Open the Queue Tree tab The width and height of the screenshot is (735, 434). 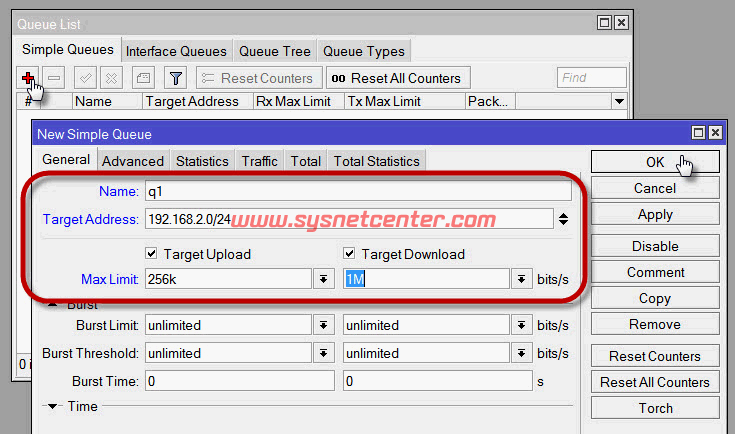274,51
